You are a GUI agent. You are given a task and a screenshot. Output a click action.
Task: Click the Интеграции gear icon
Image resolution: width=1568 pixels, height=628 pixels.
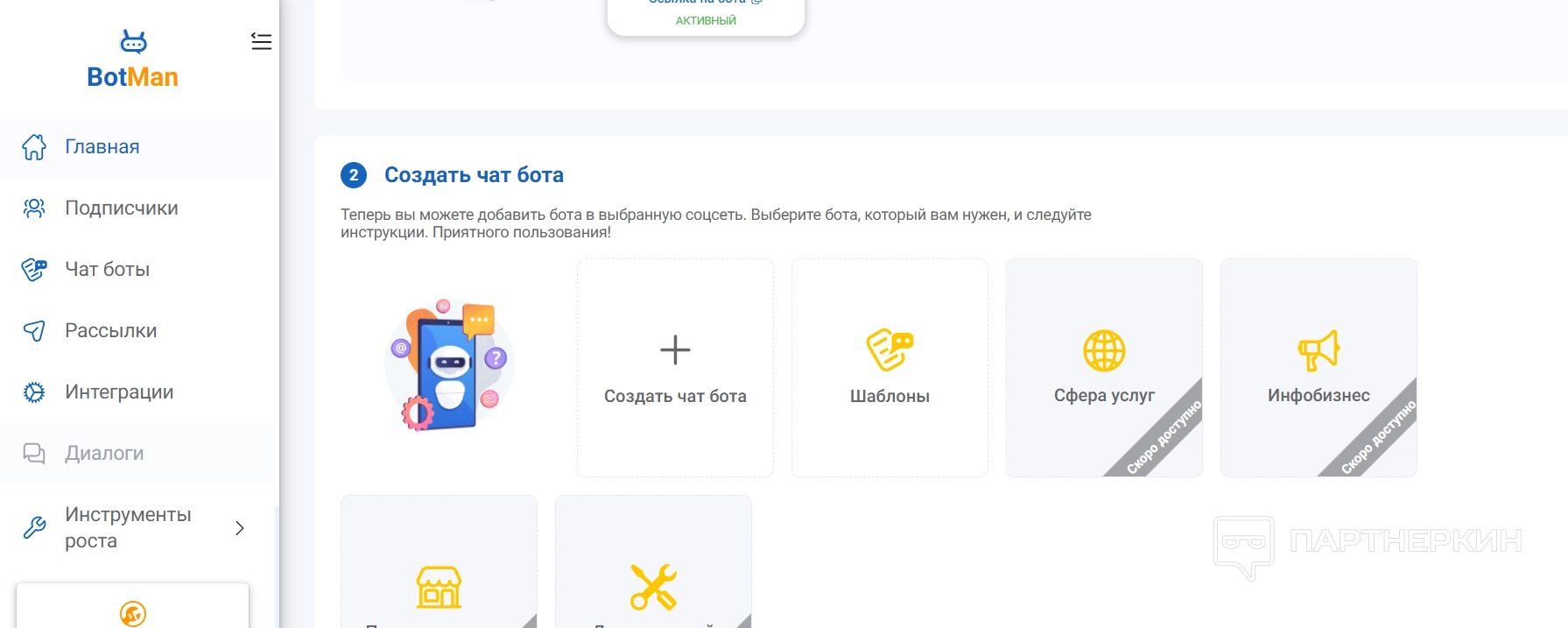coord(34,392)
